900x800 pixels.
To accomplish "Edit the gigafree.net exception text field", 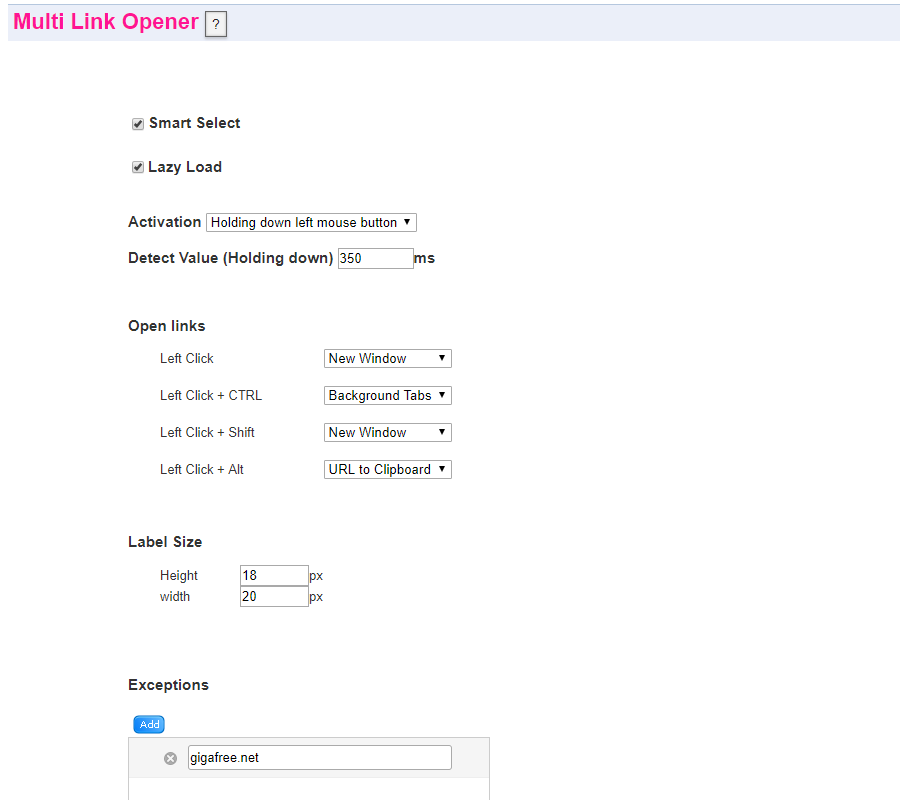I will click(320, 758).
